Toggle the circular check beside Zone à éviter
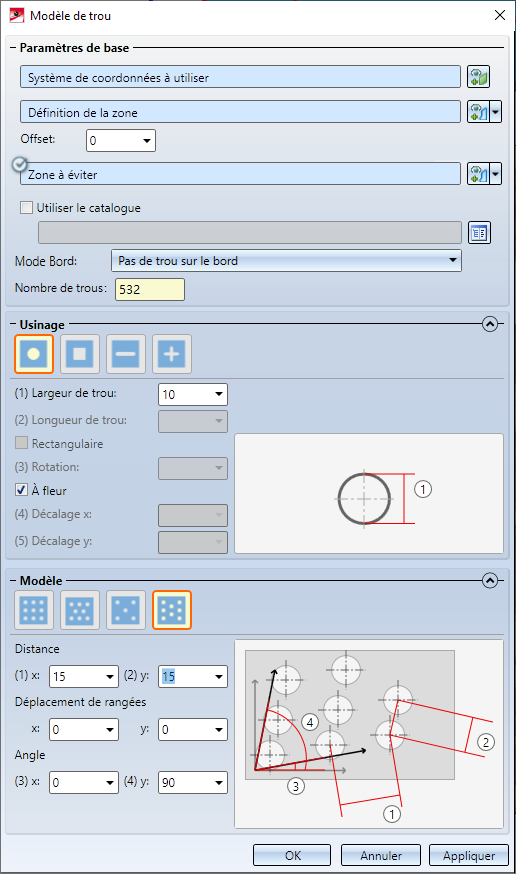Image resolution: width=516 pixels, height=874 pixels. coord(20,164)
